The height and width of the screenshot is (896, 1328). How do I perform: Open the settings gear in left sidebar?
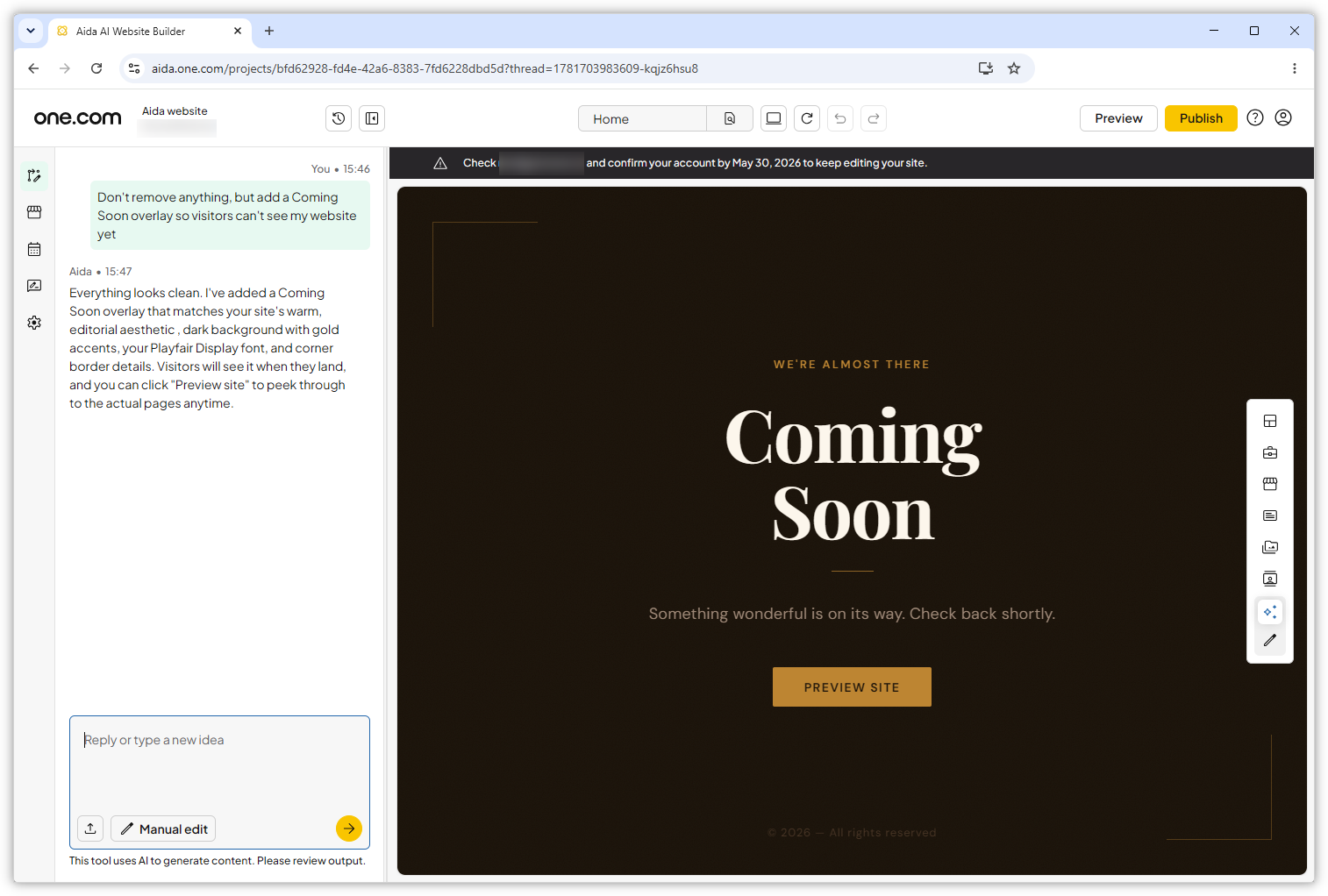(34, 323)
